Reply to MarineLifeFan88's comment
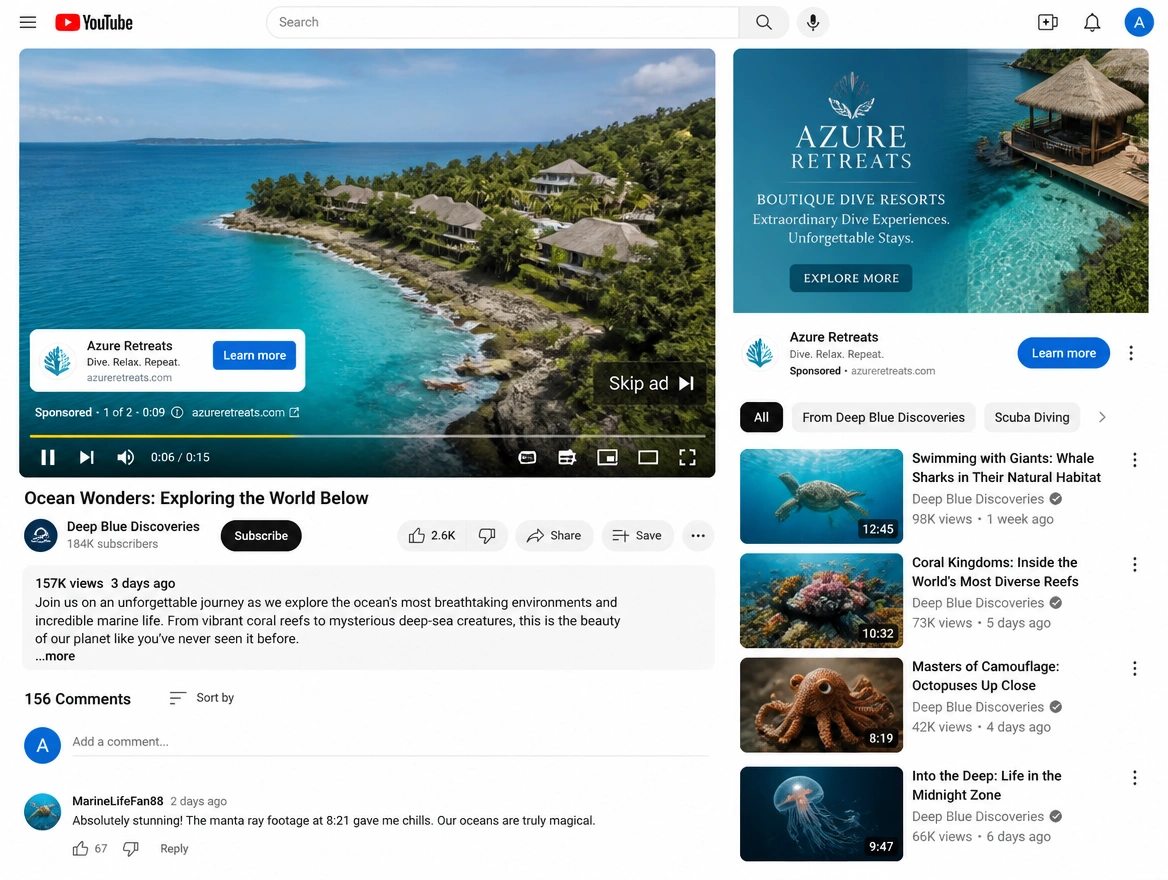The width and height of the screenshot is (1168, 880). pos(174,848)
